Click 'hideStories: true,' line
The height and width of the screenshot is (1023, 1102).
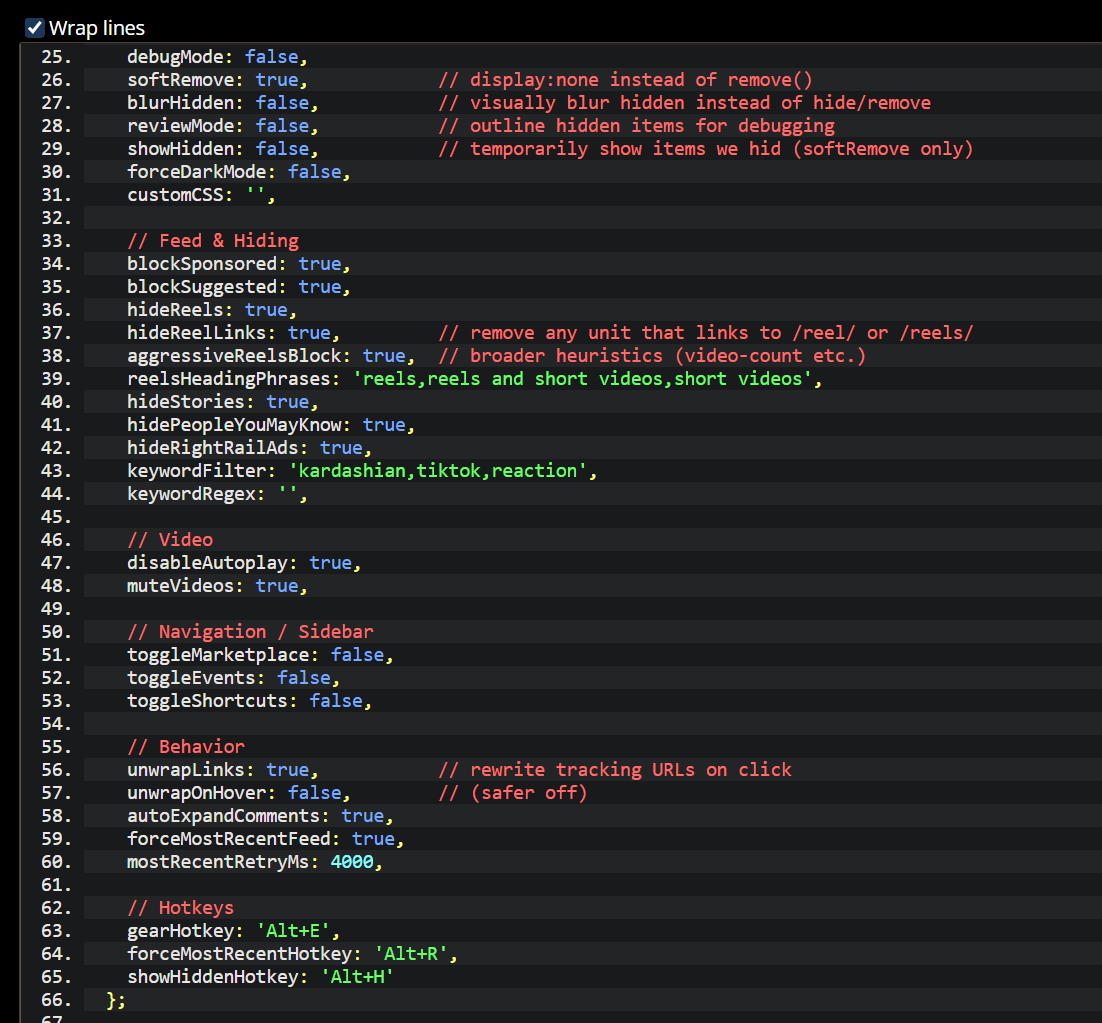pyautogui.click(x=223, y=403)
